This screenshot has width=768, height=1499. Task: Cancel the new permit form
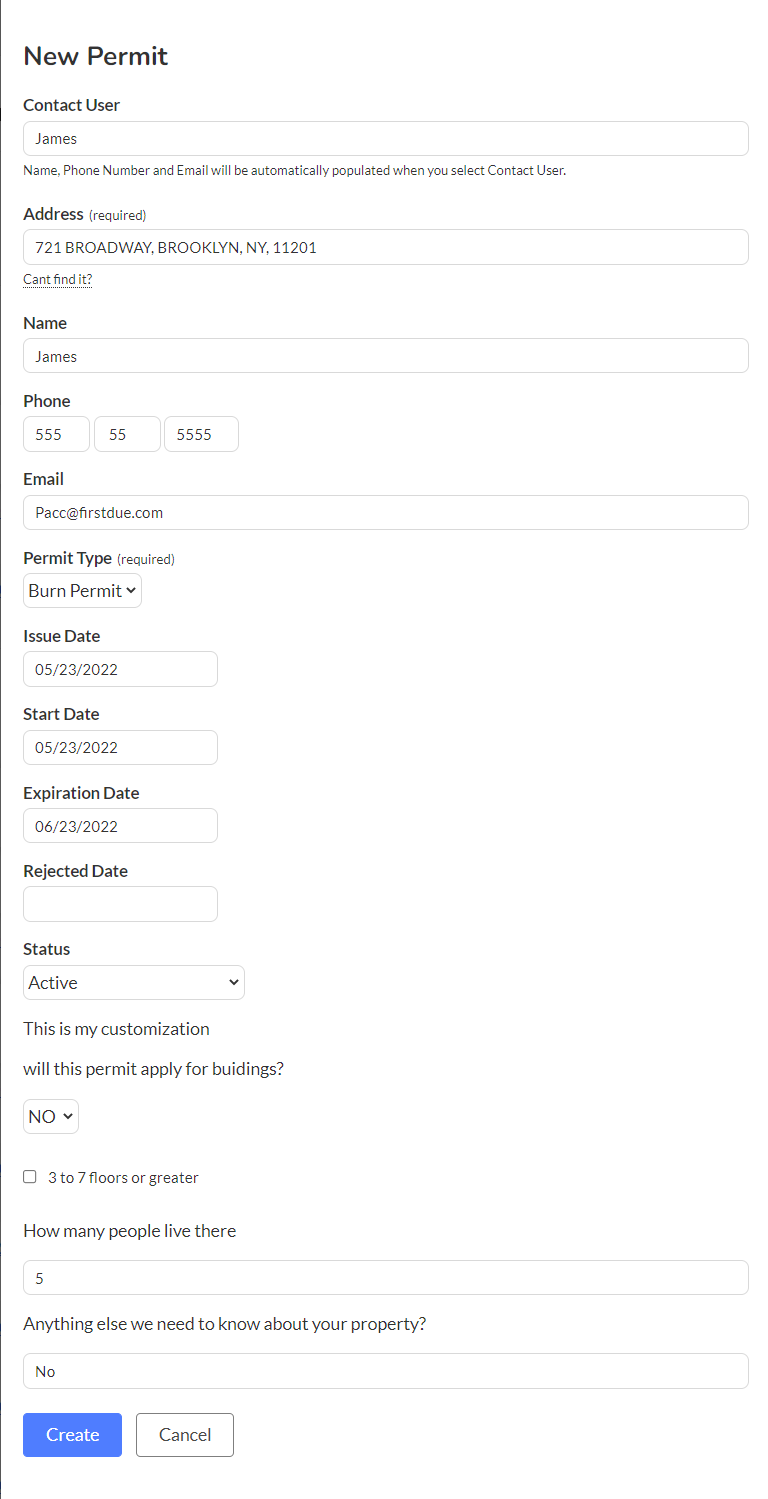pos(185,1434)
